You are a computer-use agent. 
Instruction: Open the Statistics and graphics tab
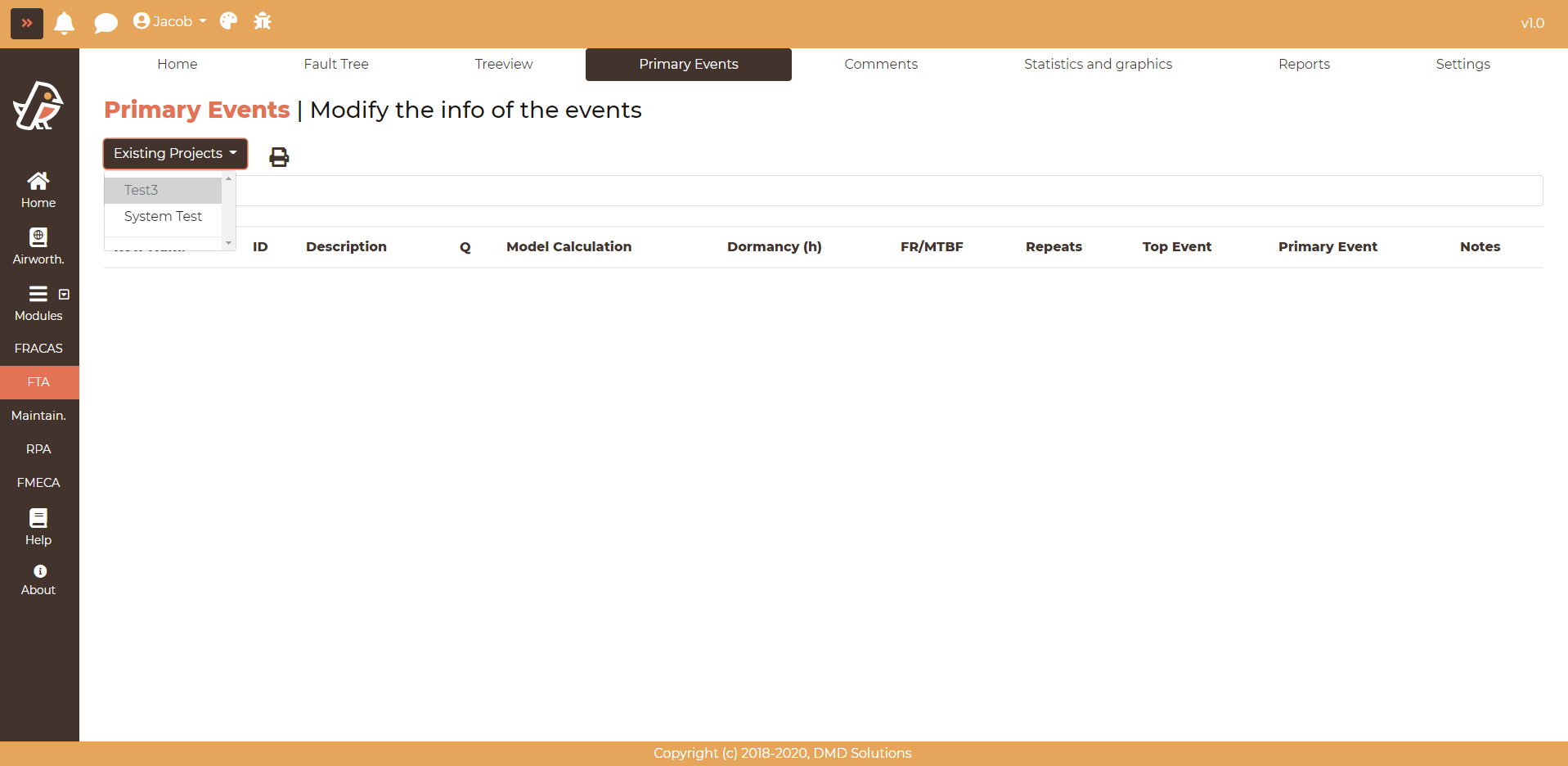1098,64
